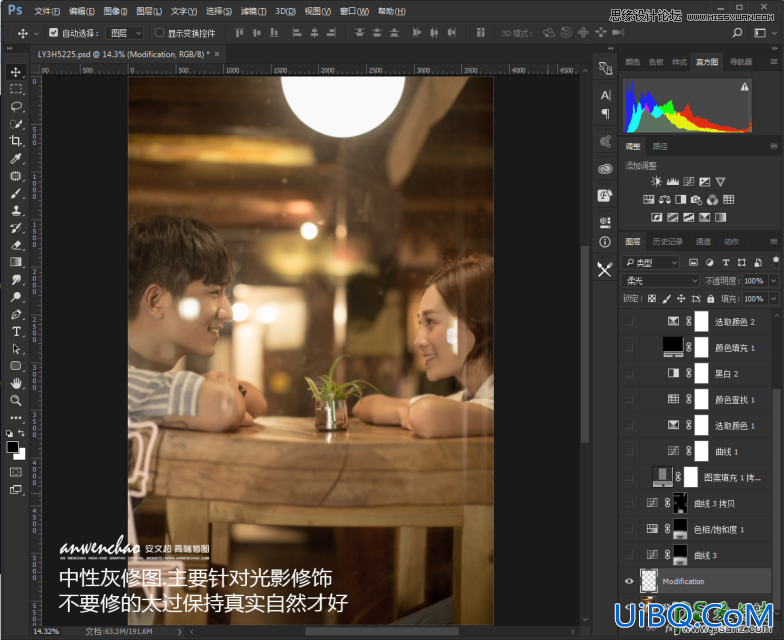Lock all layer attributes
The width and height of the screenshot is (784, 640).
(x=710, y=298)
